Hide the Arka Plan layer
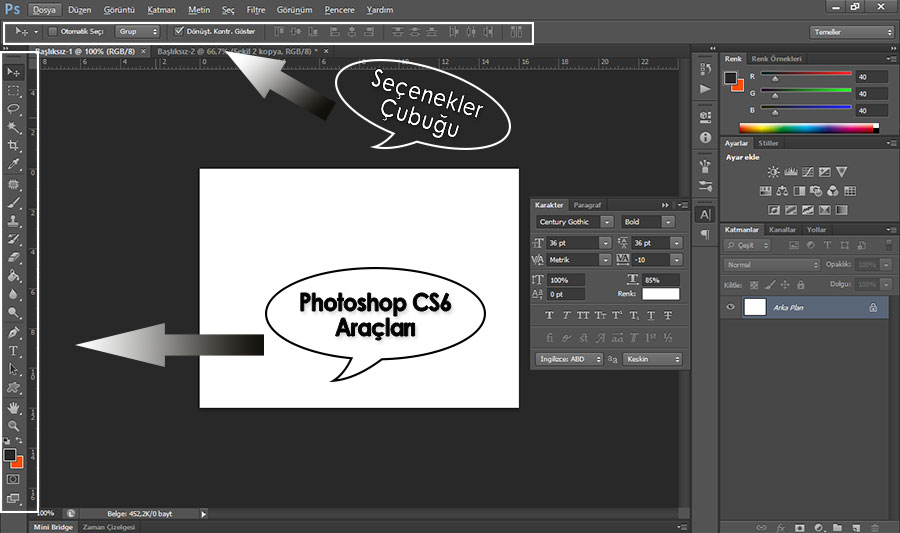 (x=730, y=307)
